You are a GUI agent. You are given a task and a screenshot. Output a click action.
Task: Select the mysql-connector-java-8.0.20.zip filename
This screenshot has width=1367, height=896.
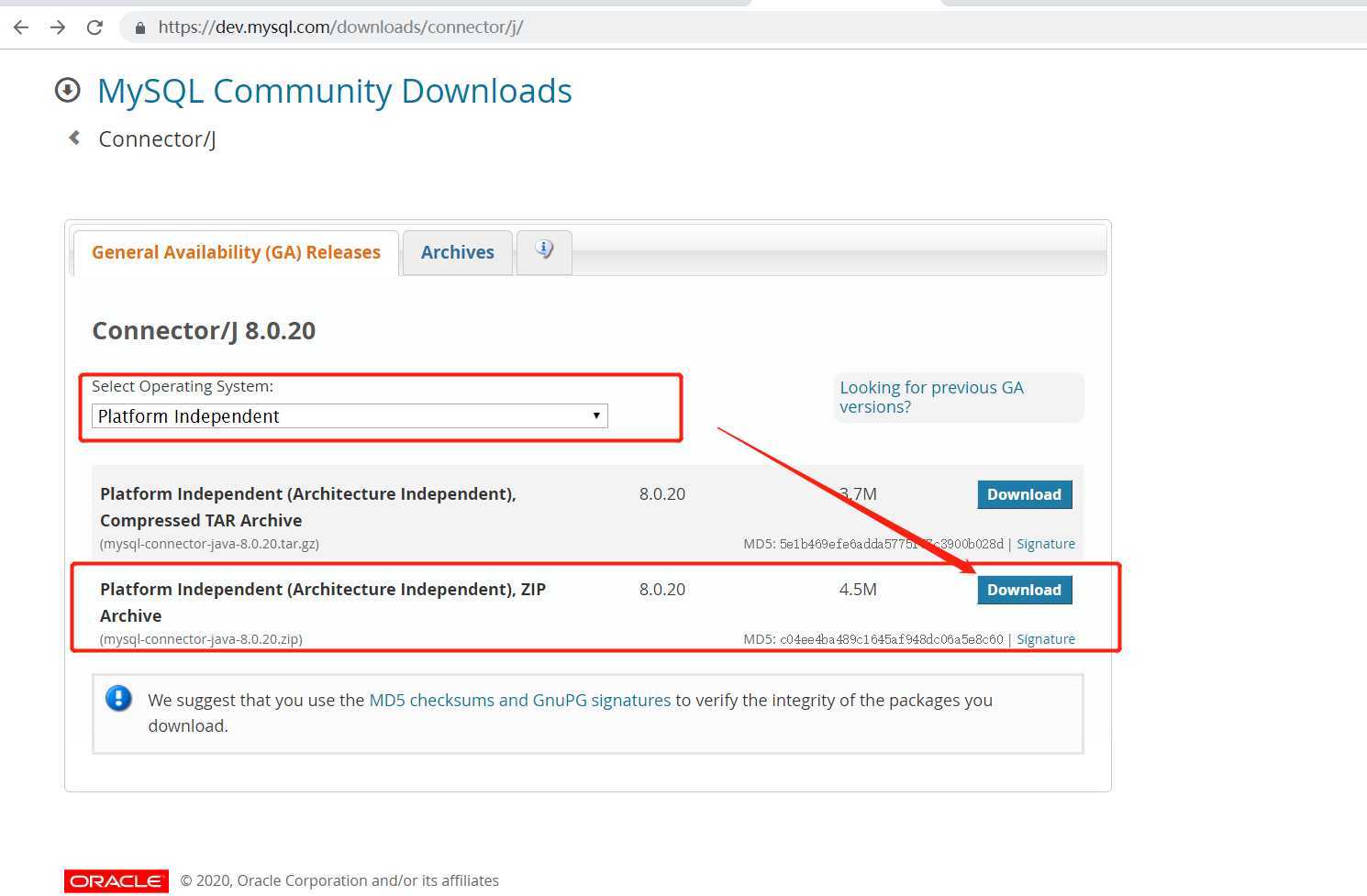[201, 639]
